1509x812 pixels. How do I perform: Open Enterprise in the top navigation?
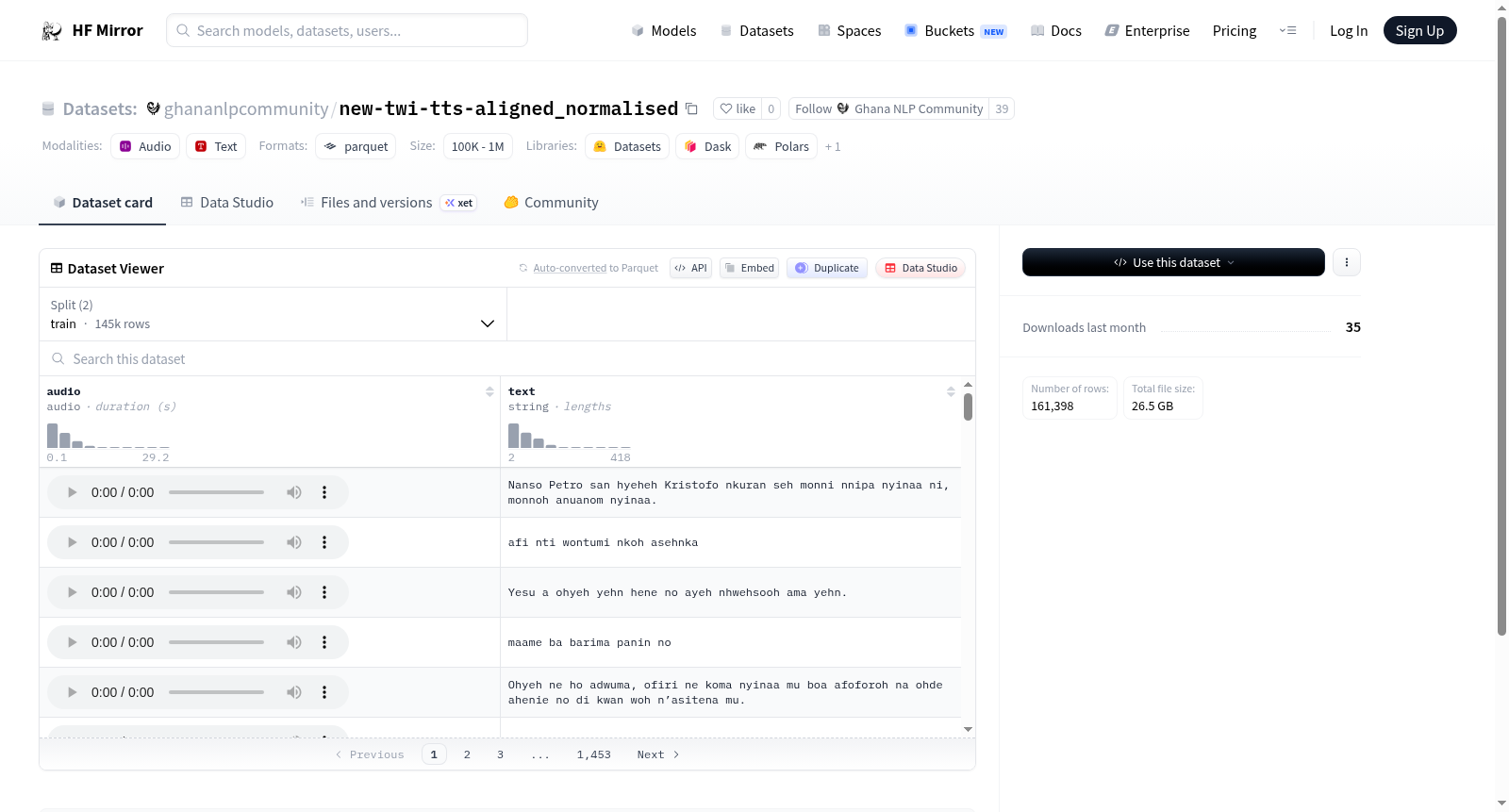tap(1147, 30)
